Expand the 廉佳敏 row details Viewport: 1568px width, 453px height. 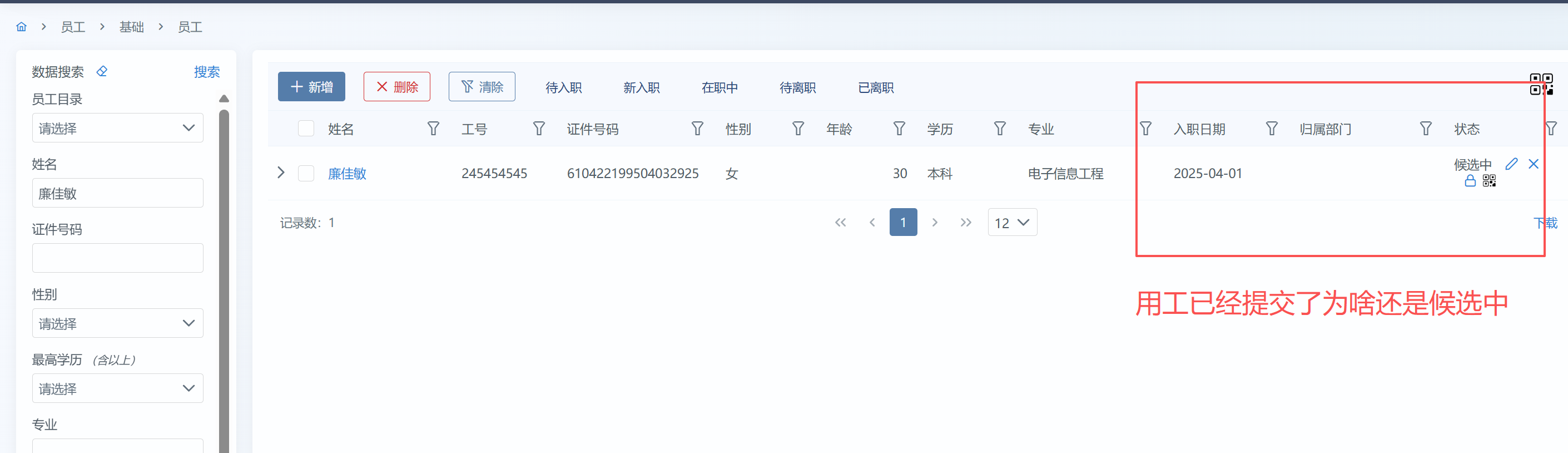click(281, 173)
